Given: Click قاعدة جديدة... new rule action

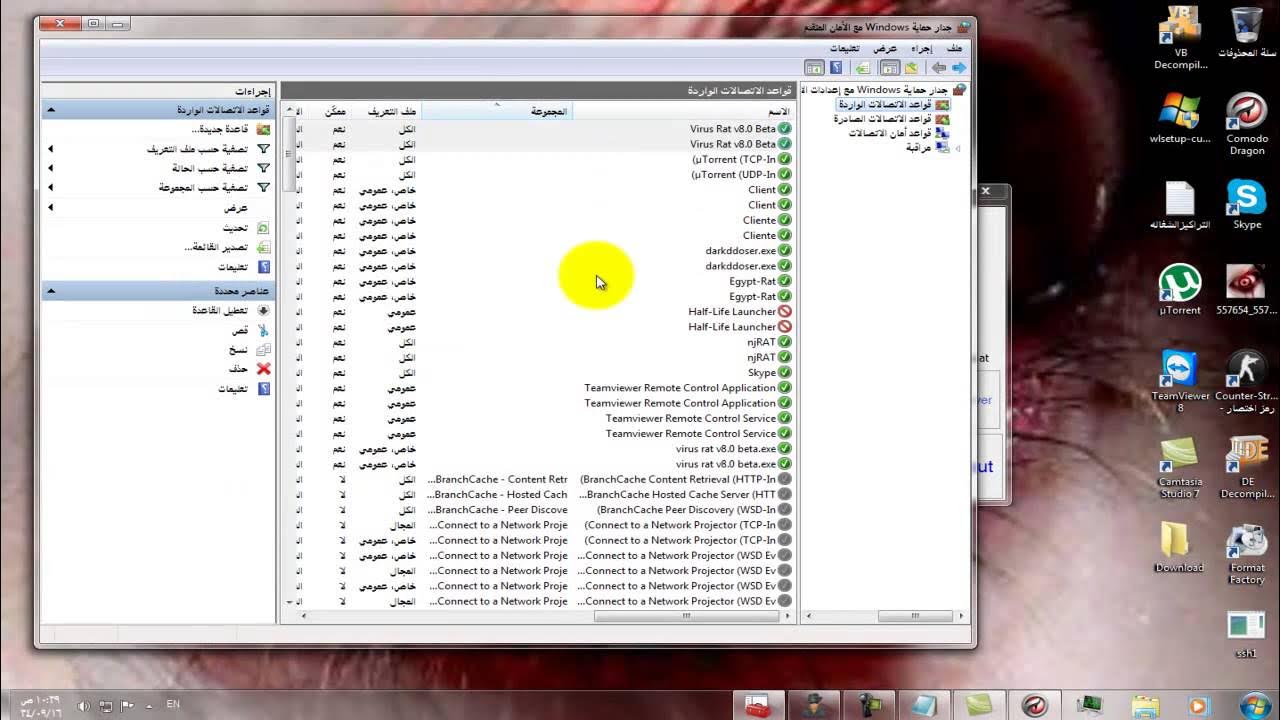Looking at the screenshot, I should 230,129.
